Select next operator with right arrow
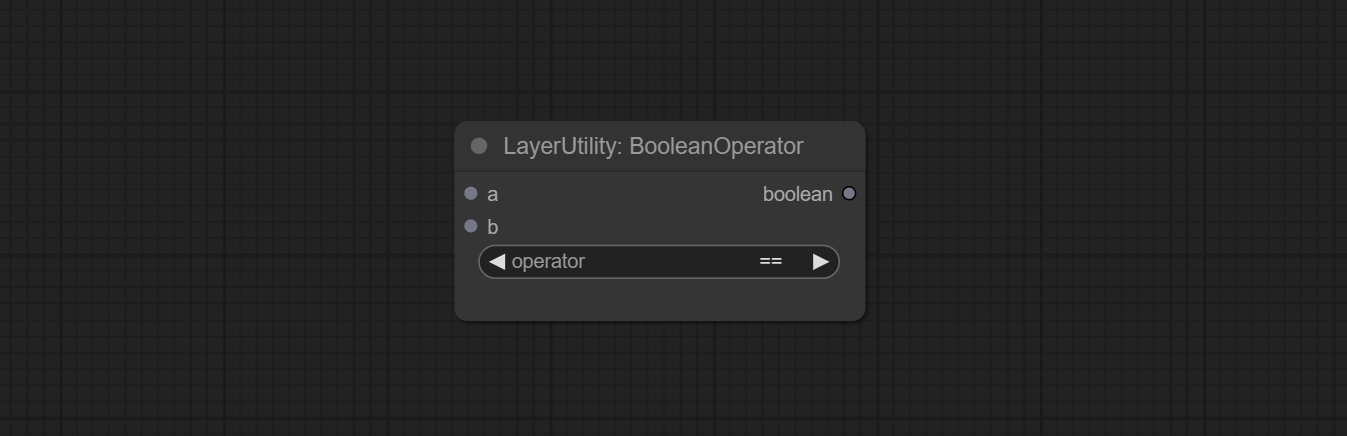Image resolution: width=1347 pixels, height=436 pixels. click(x=821, y=261)
